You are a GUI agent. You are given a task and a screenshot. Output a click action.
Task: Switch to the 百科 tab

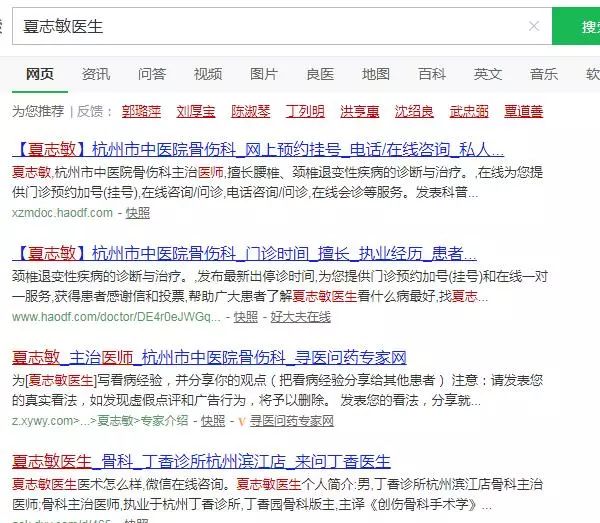(432, 74)
